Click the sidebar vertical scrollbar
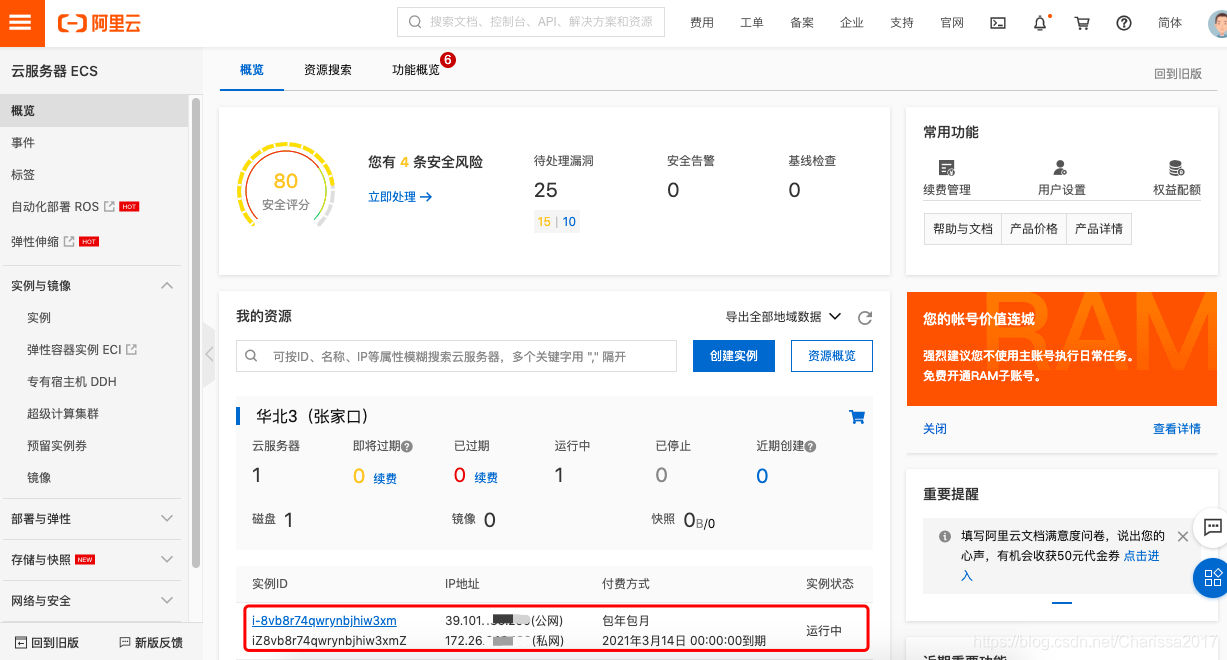The width and height of the screenshot is (1227, 660). (196, 332)
